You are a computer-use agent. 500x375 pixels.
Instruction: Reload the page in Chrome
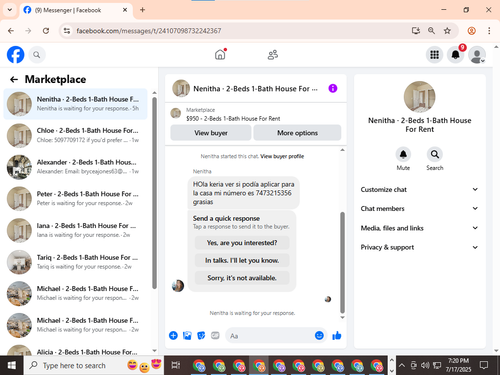click(x=46, y=31)
